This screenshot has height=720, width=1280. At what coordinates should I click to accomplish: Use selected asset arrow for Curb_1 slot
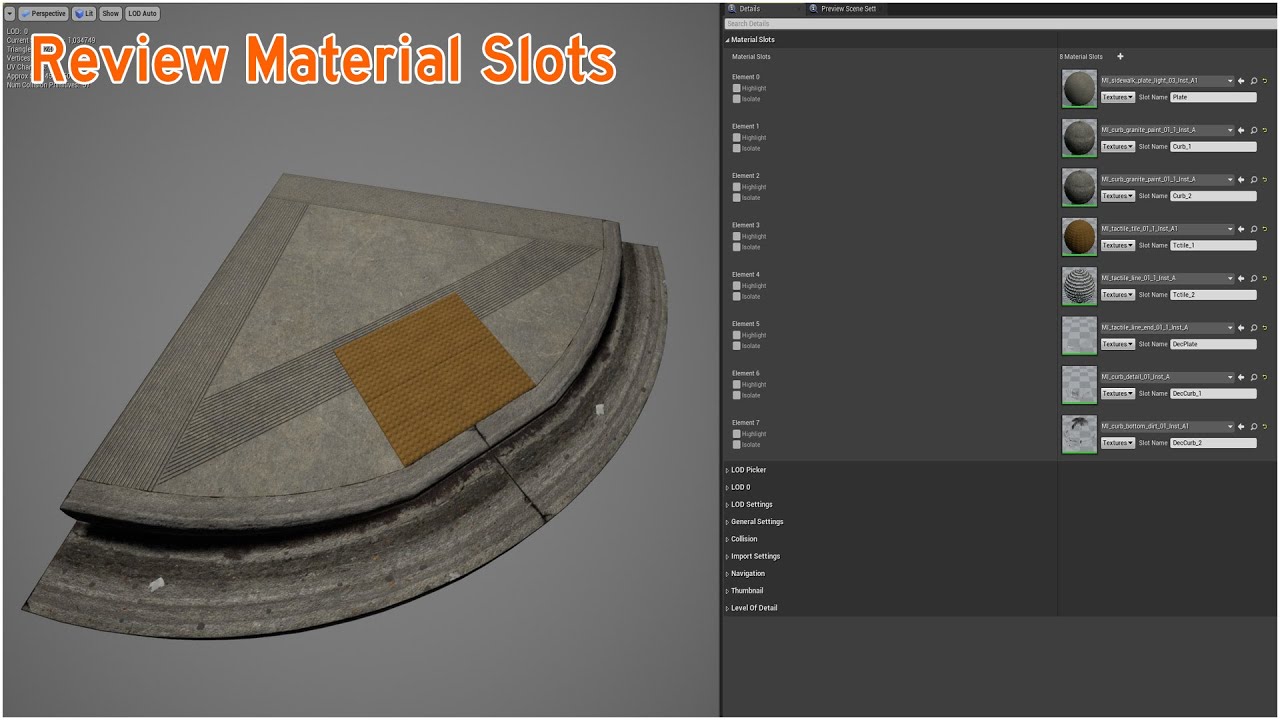[1241, 130]
